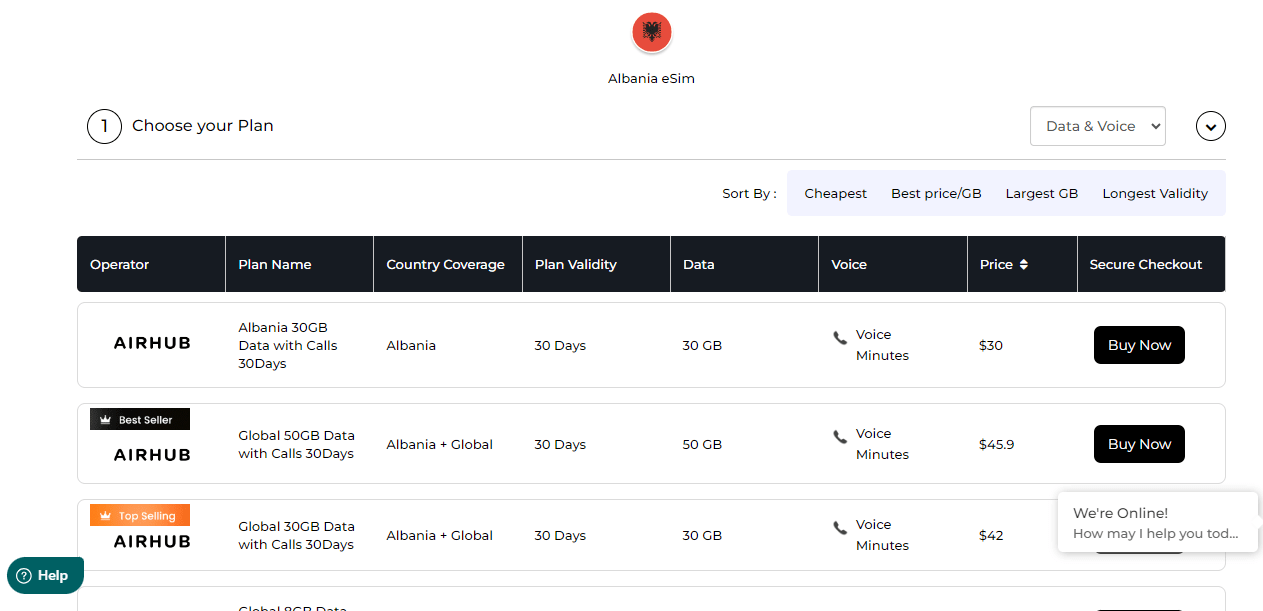Click the Best Seller crown badge
The image size is (1263, 611).
140,420
